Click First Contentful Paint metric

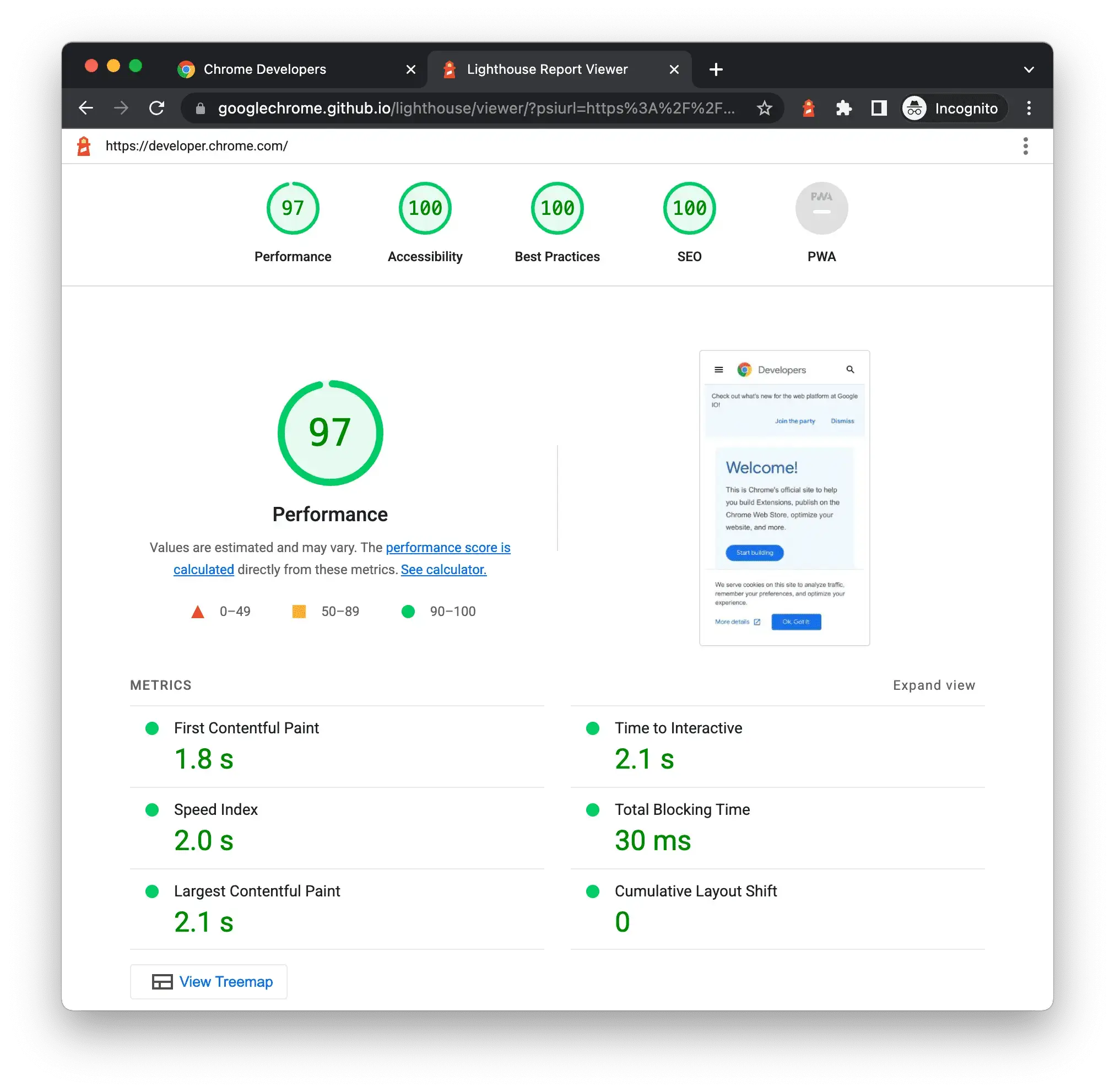pos(246,728)
